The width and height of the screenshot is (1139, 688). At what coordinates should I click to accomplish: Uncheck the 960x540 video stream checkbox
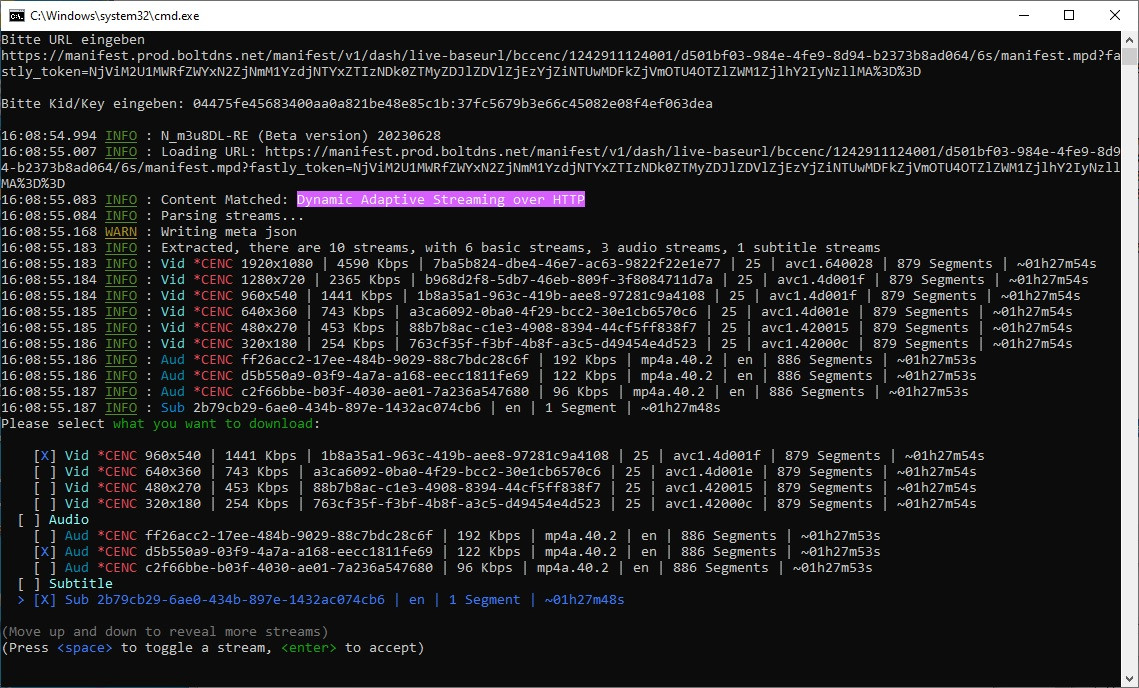coord(45,456)
